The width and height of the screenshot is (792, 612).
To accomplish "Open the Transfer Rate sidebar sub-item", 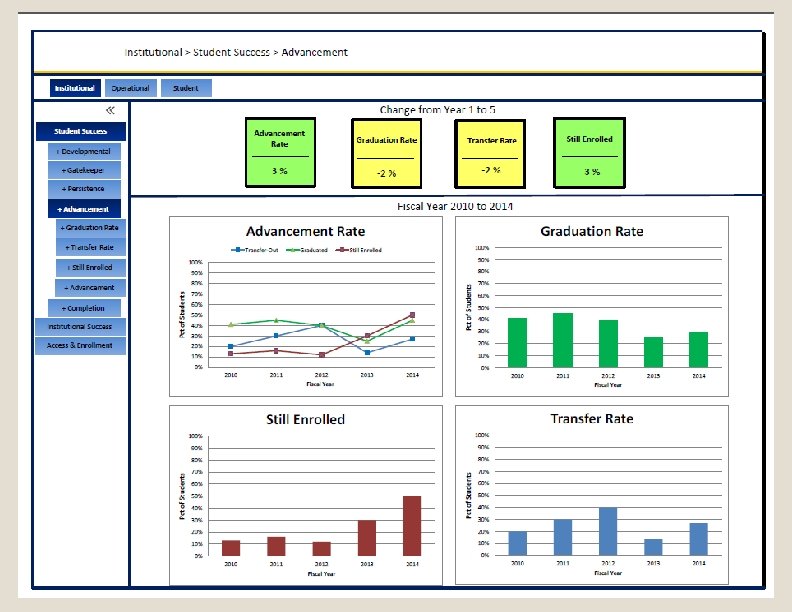I will 91,247.
